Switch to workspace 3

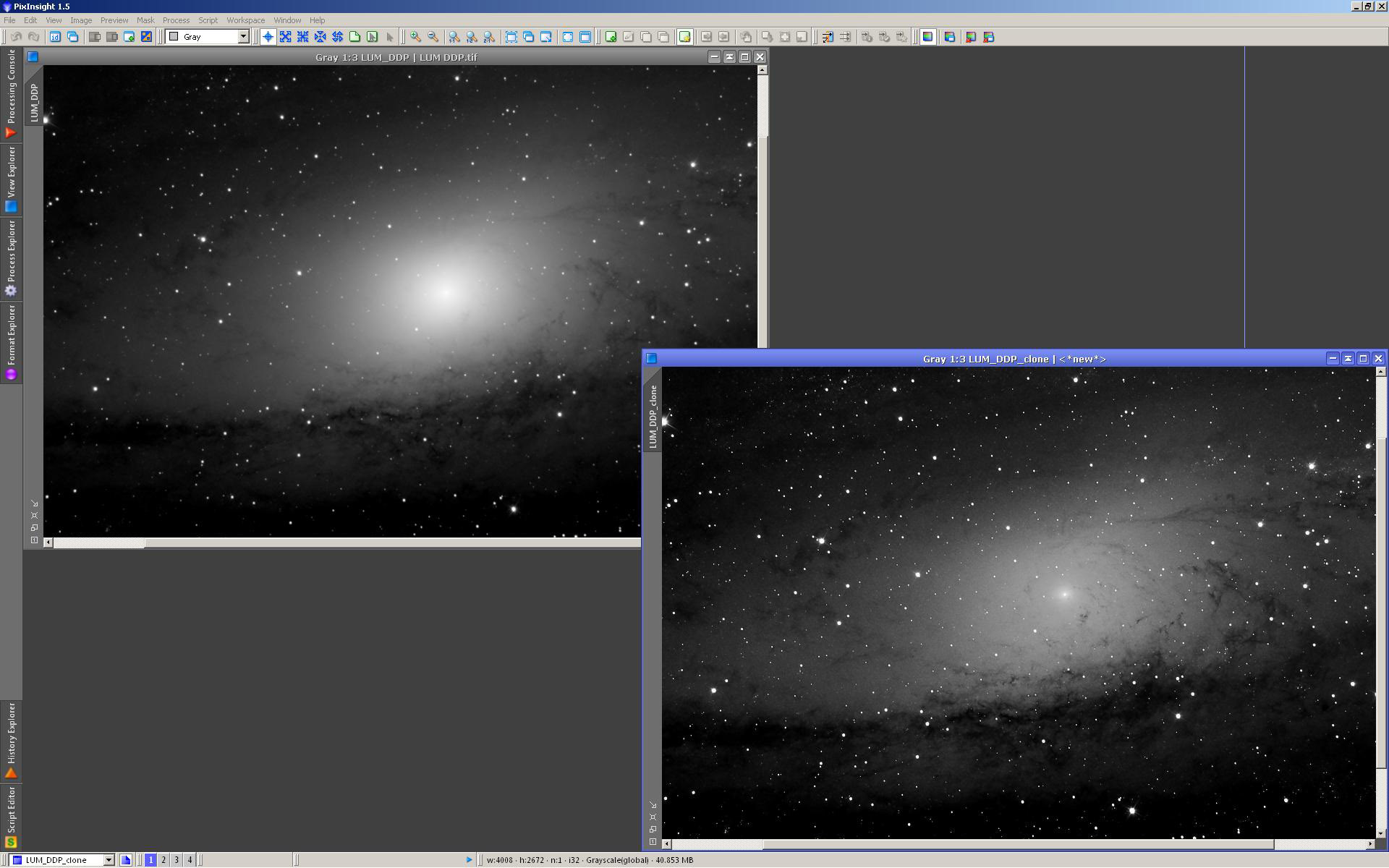pos(177,860)
